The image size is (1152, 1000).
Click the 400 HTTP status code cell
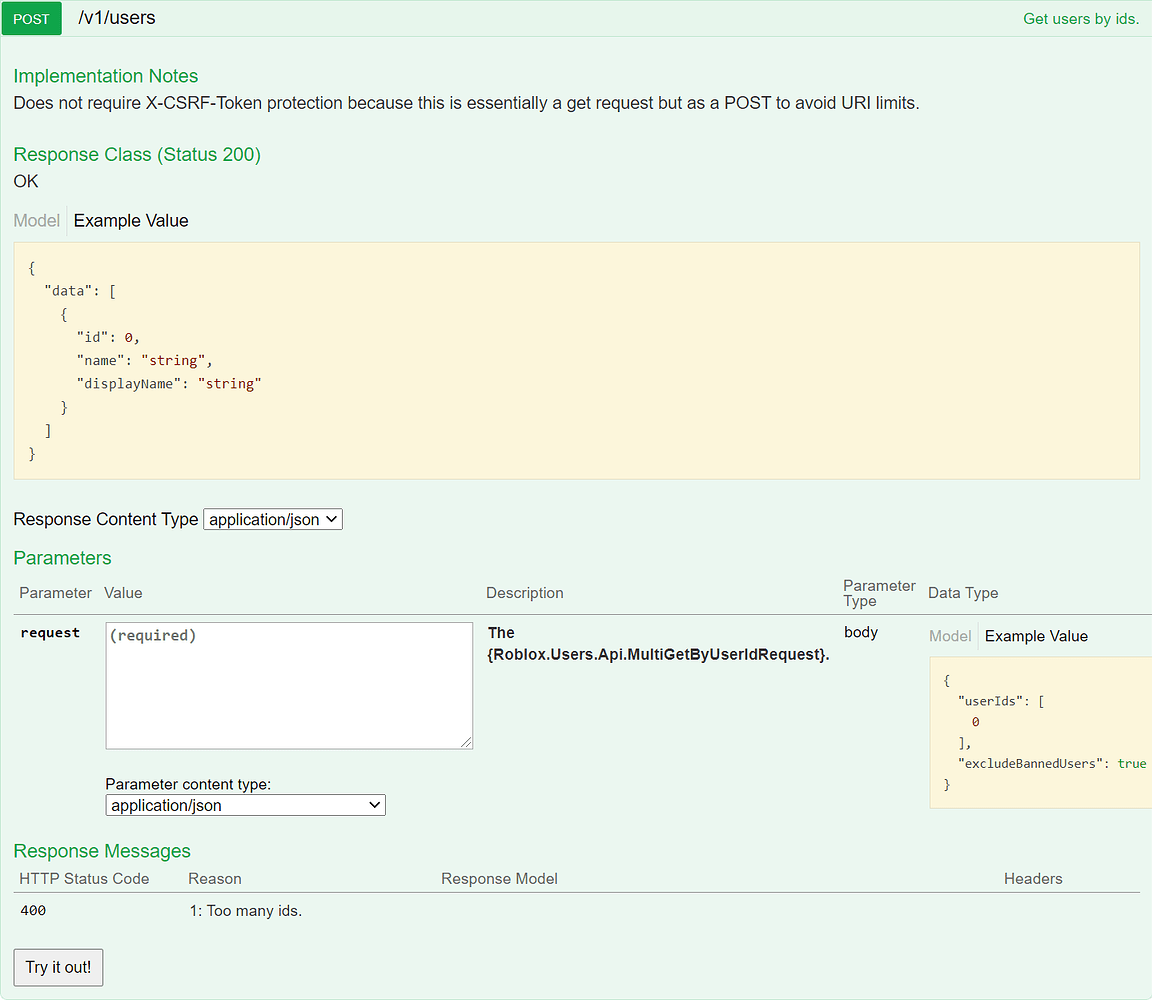(x=33, y=910)
